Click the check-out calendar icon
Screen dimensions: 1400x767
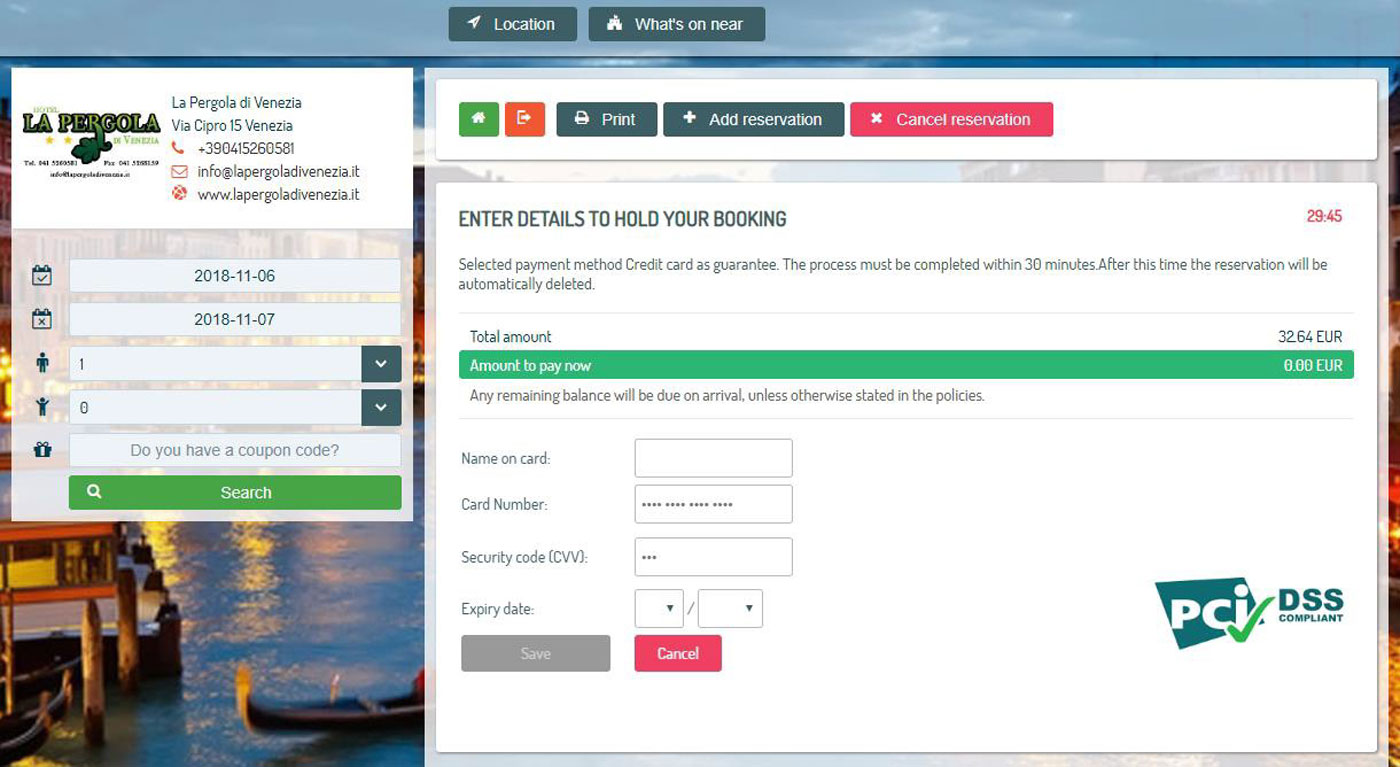42,319
